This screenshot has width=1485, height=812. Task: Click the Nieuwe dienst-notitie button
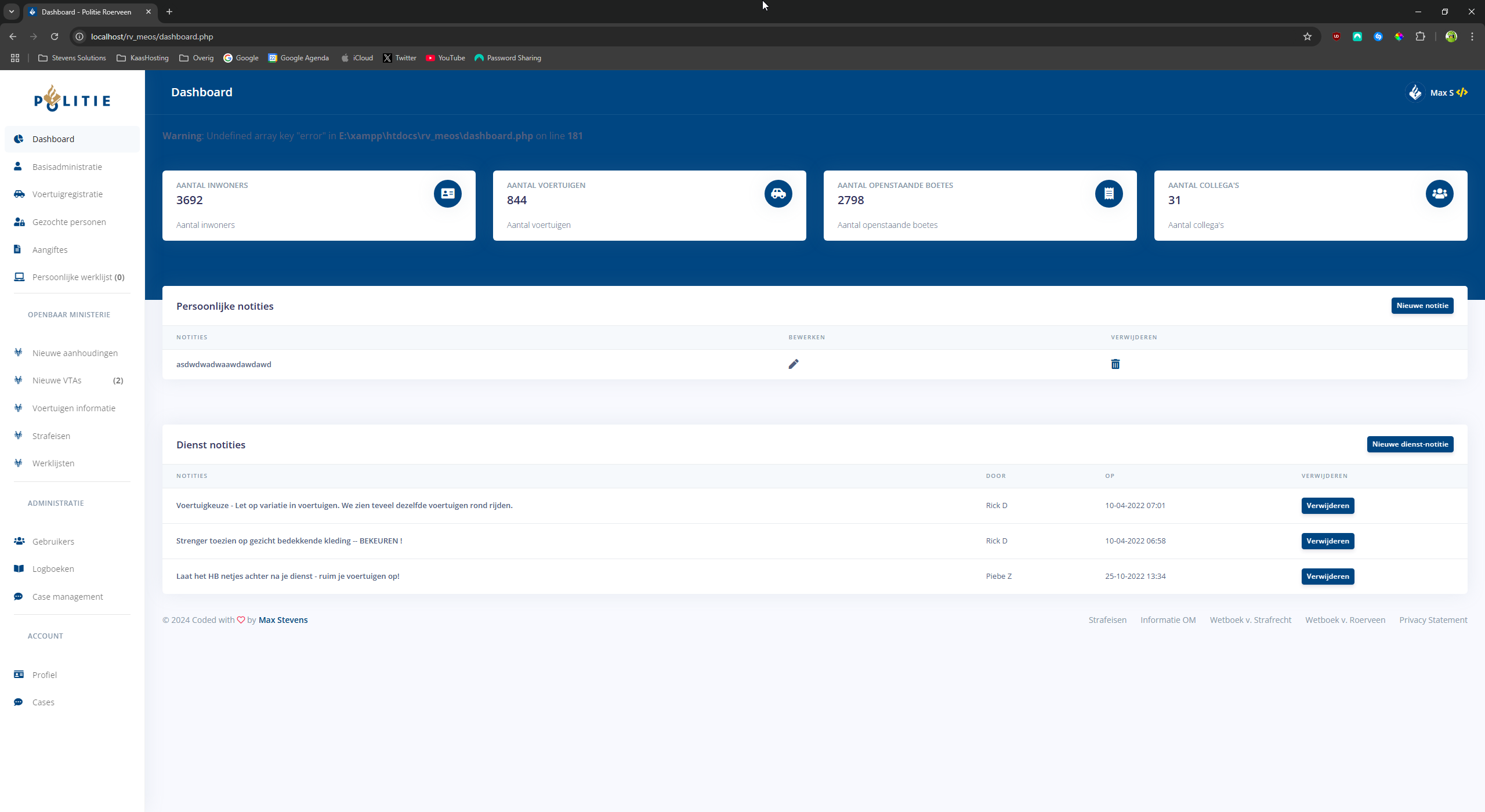click(1410, 444)
